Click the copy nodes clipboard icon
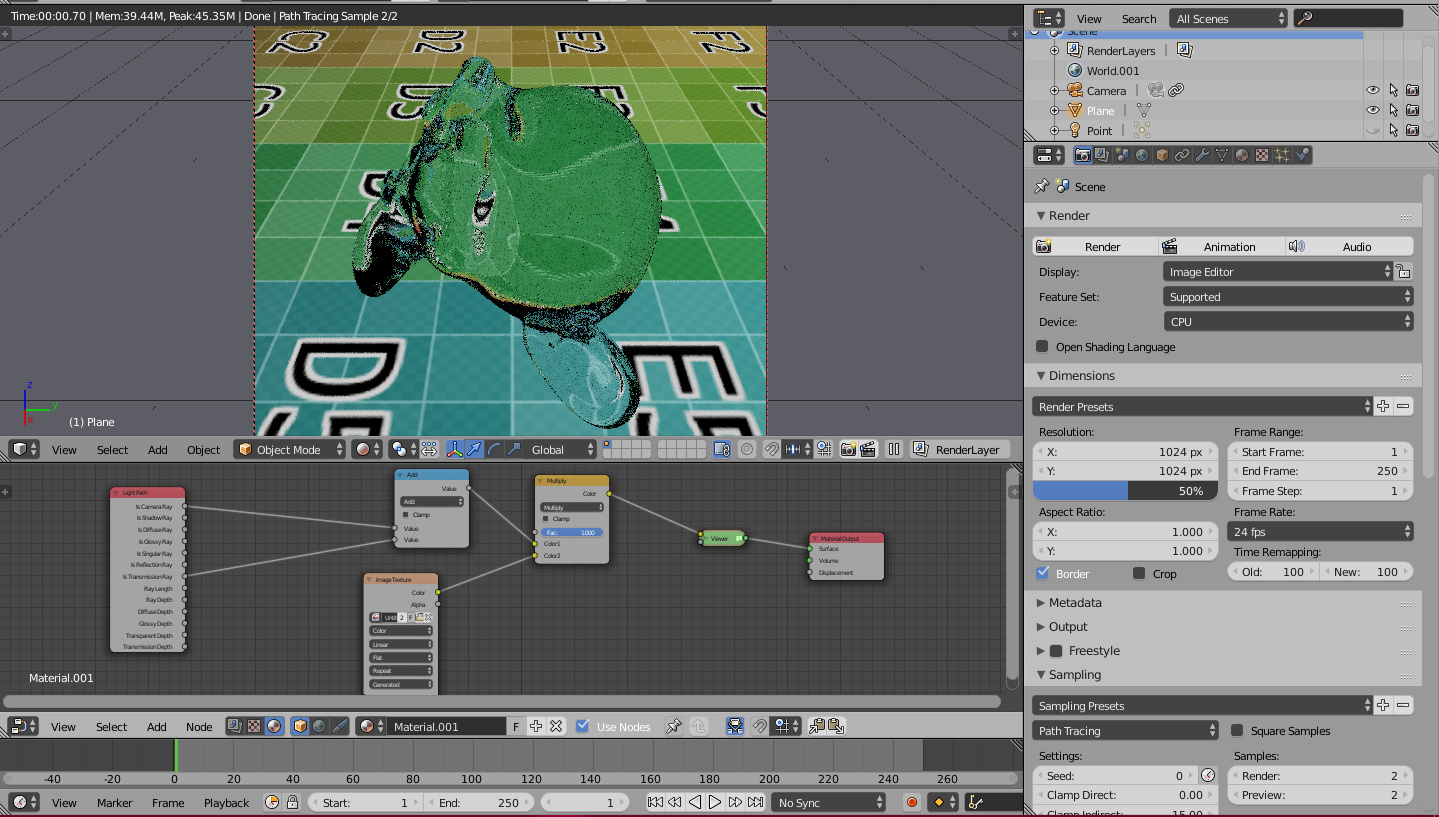The height and width of the screenshot is (817, 1439). [816, 726]
